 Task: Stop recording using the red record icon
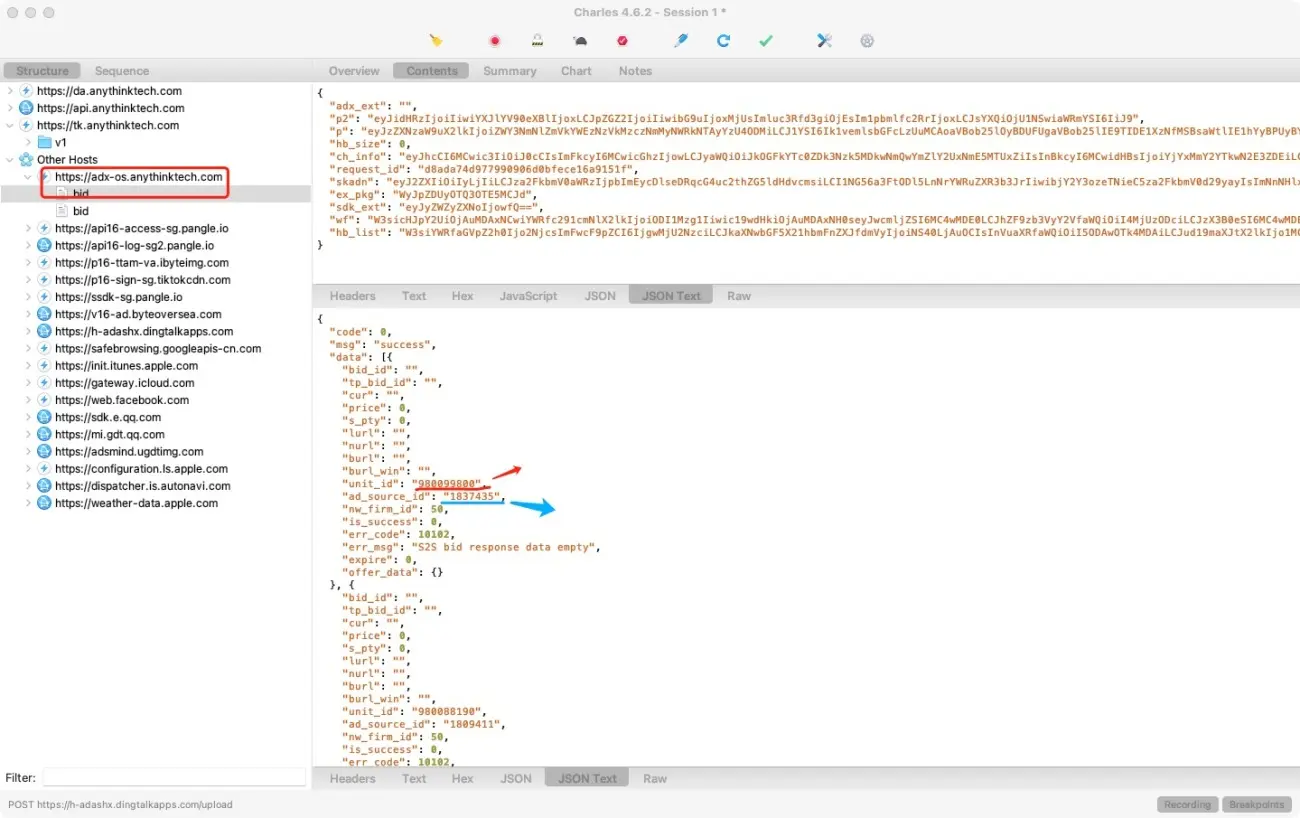[x=494, y=40]
